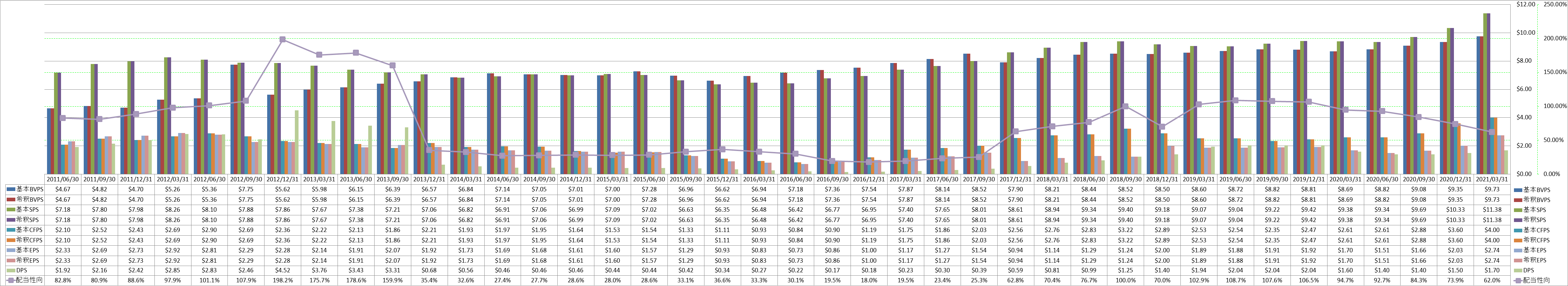Click the $4.52 DPS cell for 2012/12/31
This screenshot has height=286, width=1568.
pos(283,270)
